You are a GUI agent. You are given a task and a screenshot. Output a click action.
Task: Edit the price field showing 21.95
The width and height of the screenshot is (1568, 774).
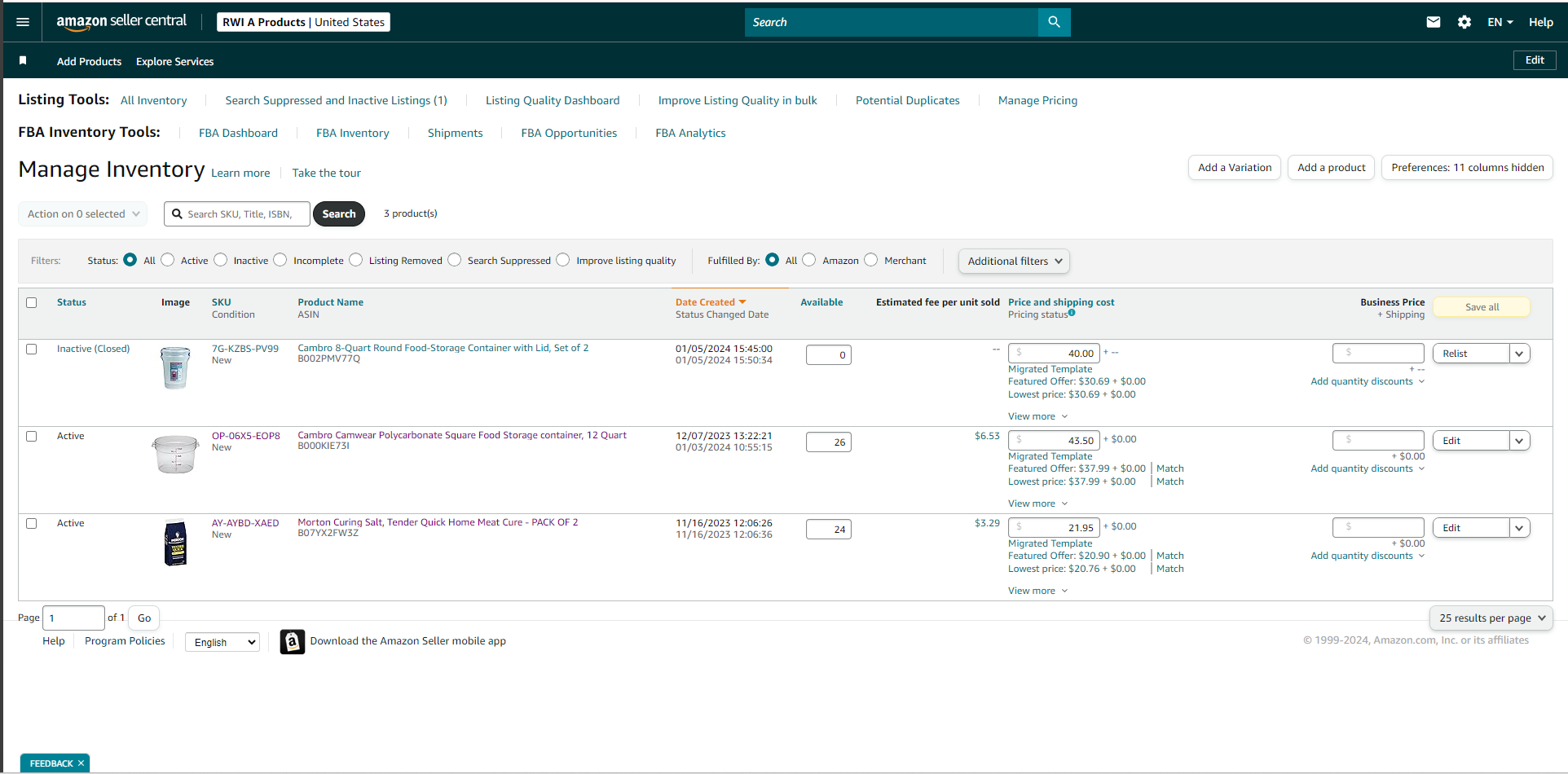tap(1054, 527)
